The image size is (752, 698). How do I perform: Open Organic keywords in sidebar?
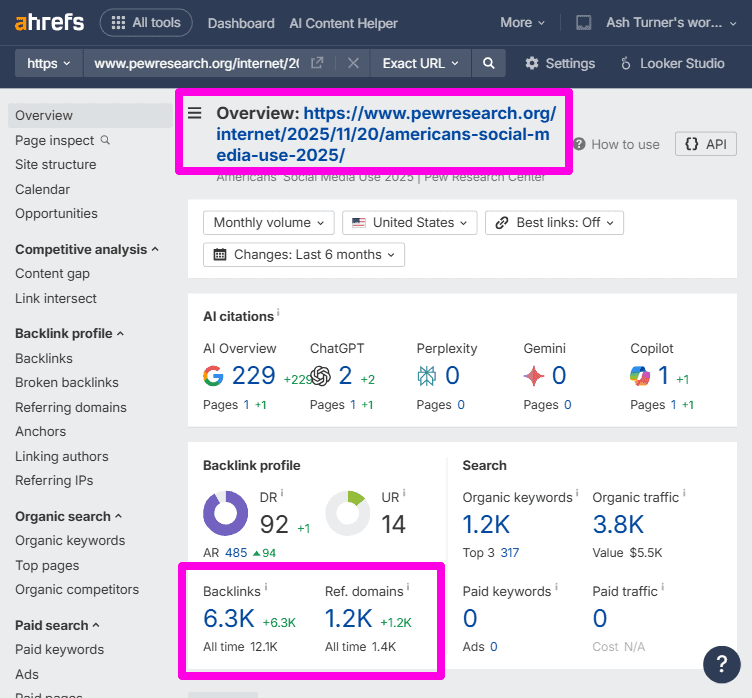click(x=70, y=540)
